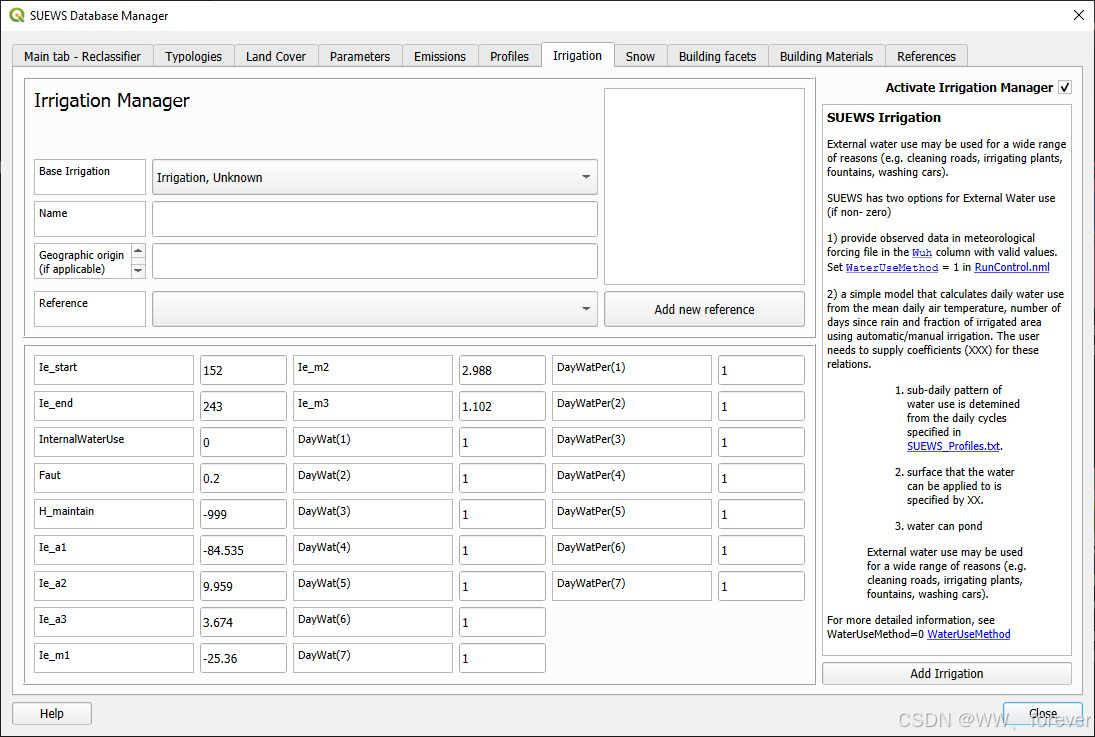Go to the References tab
The height and width of the screenshot is (737, 1095).
coord(926,57)
